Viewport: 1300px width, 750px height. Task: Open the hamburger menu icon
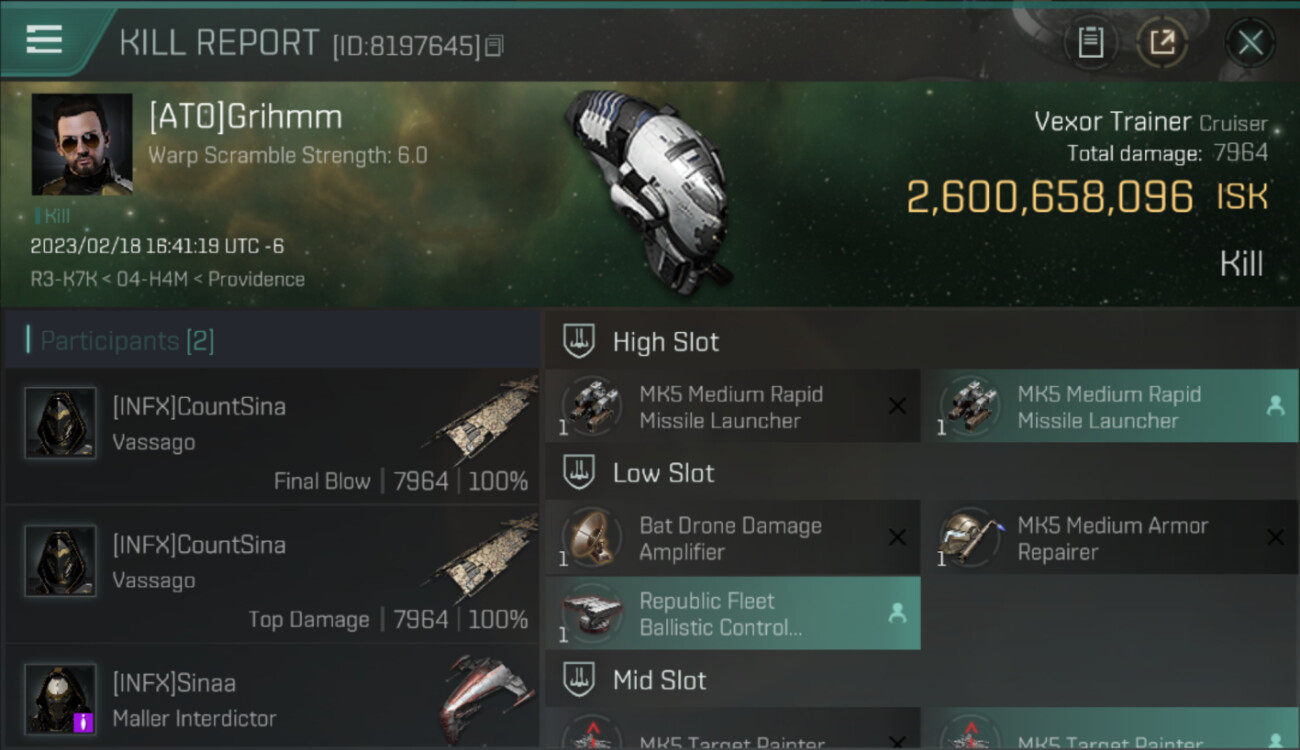(x=45, y=40)
